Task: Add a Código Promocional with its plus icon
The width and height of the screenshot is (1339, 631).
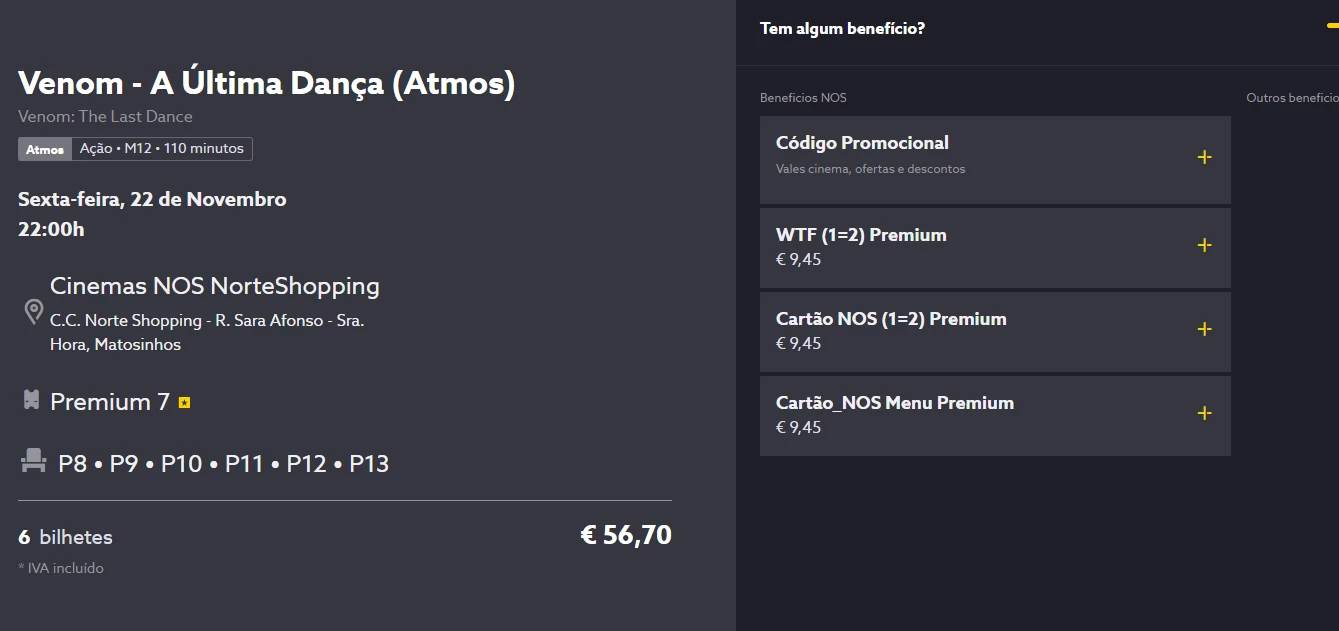Action: point(1204,157)
